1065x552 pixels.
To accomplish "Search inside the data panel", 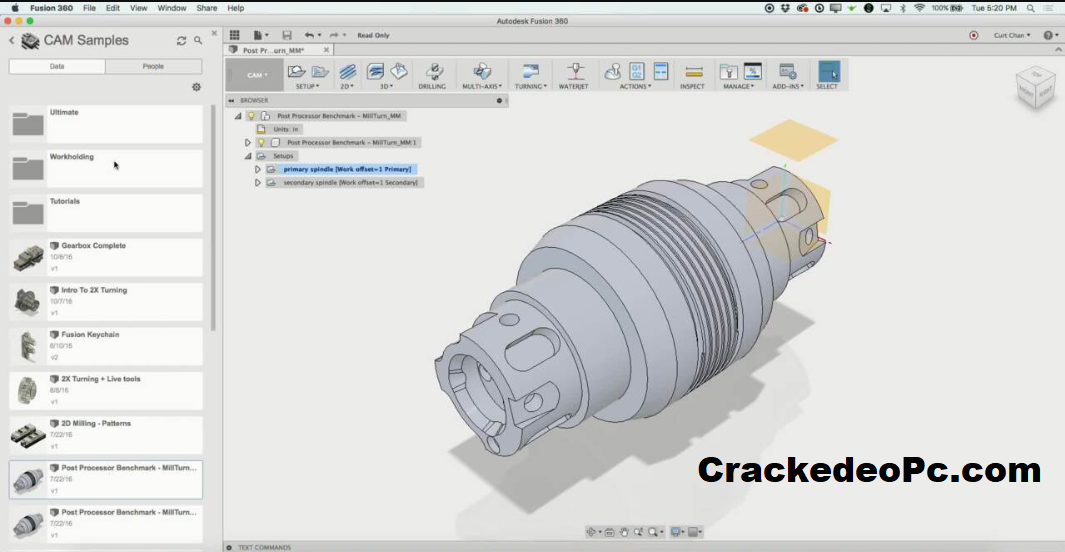I will point(198,41).
